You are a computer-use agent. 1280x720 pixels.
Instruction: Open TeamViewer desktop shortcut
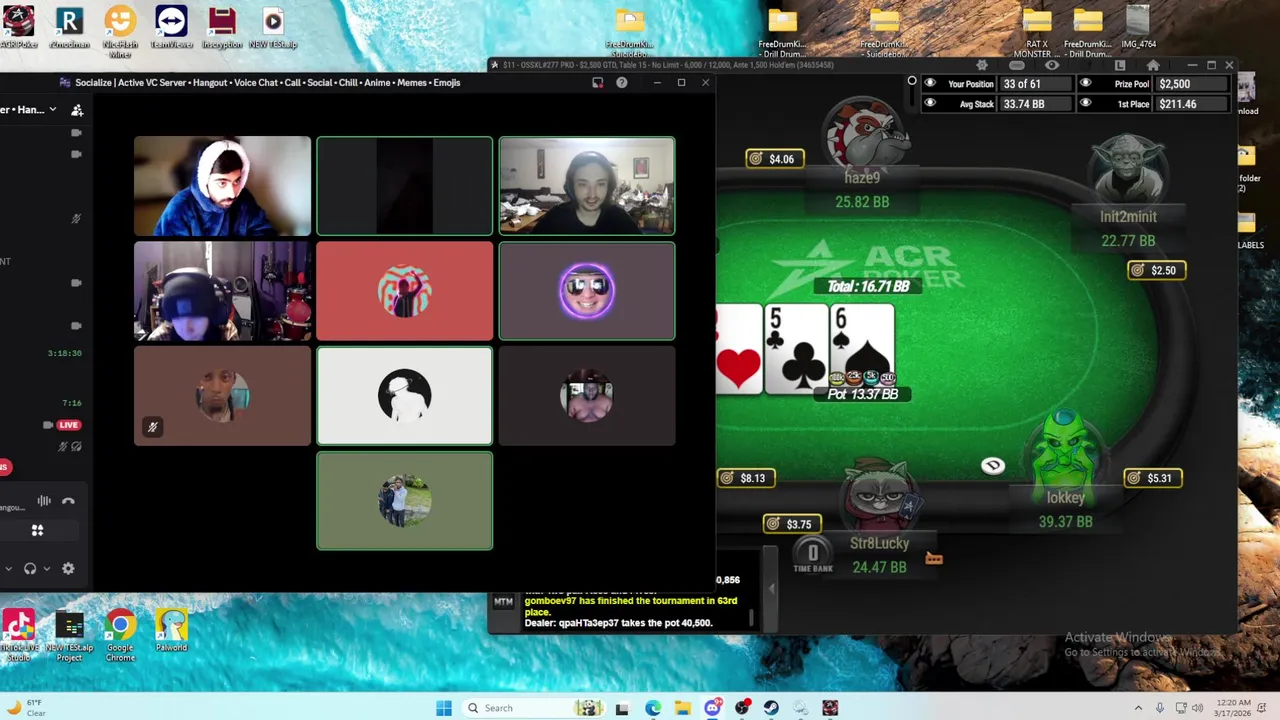coord(171,27)
